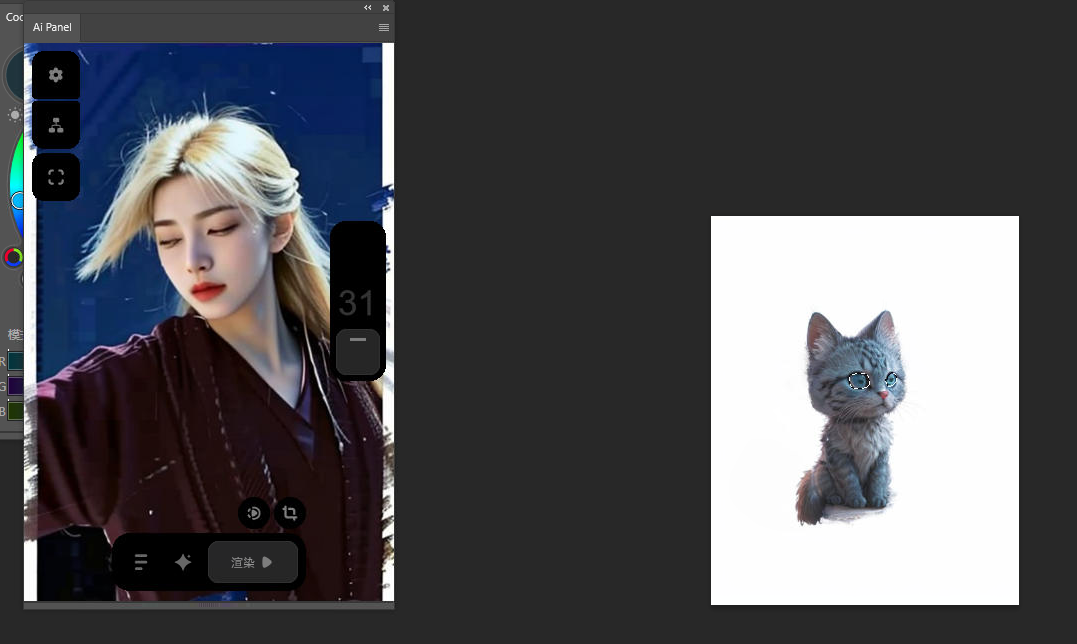Select the partially visible Cod tab at top left
The image size is (1077, 644).
click(12, 17)
